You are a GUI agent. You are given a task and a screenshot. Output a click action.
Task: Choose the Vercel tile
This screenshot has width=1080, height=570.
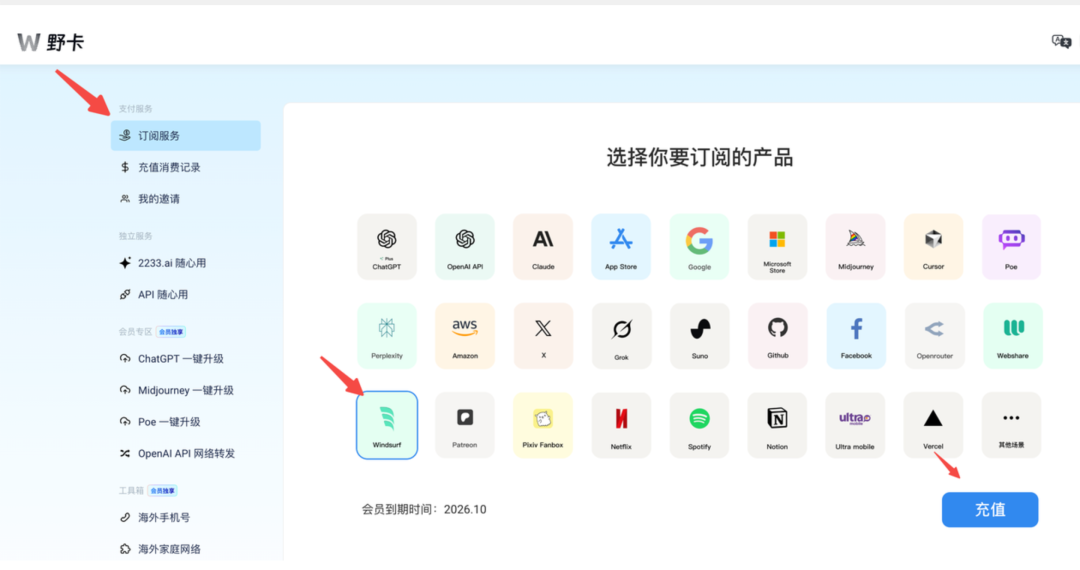point(933,425)
